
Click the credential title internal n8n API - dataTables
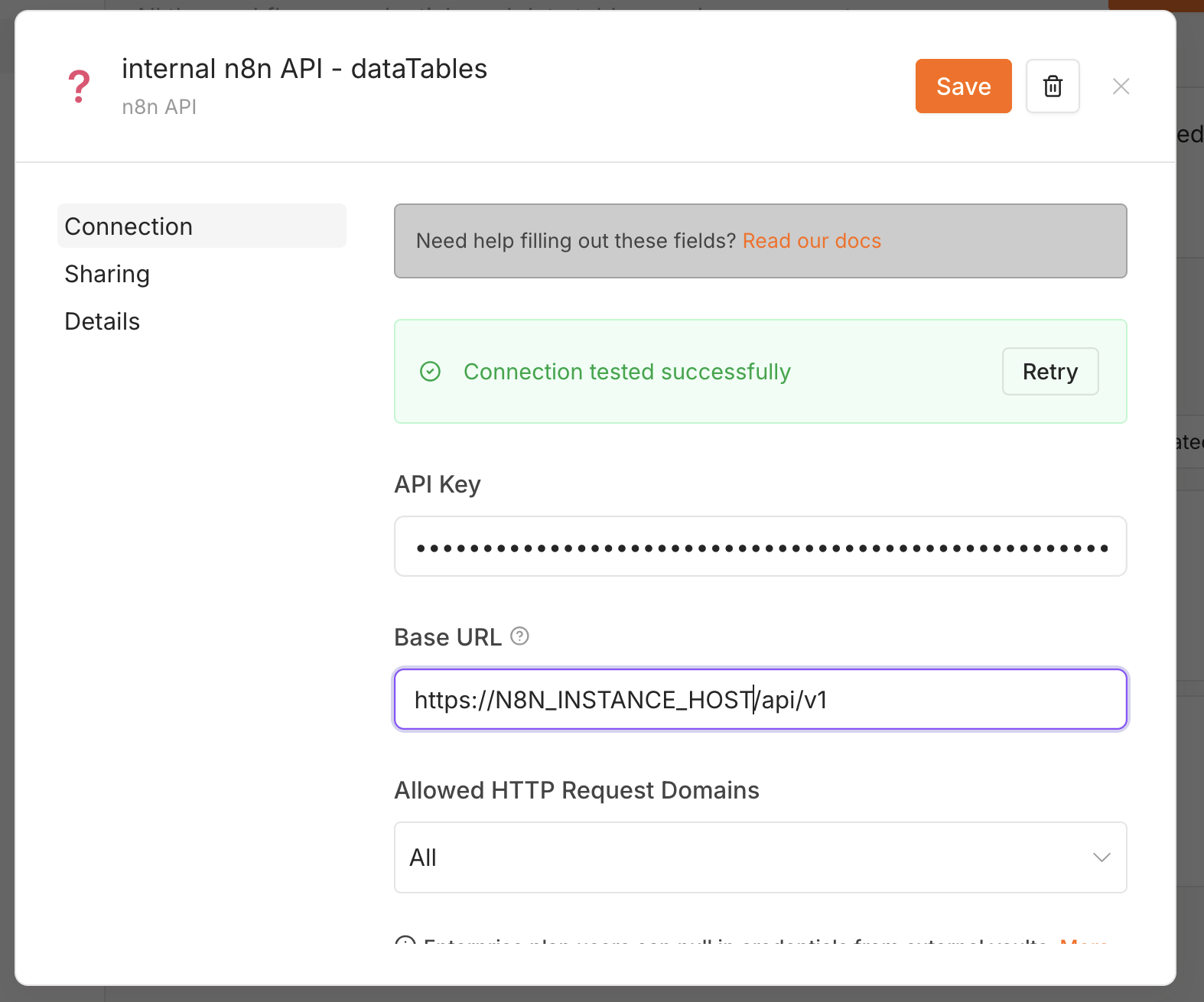click(304, 69)
